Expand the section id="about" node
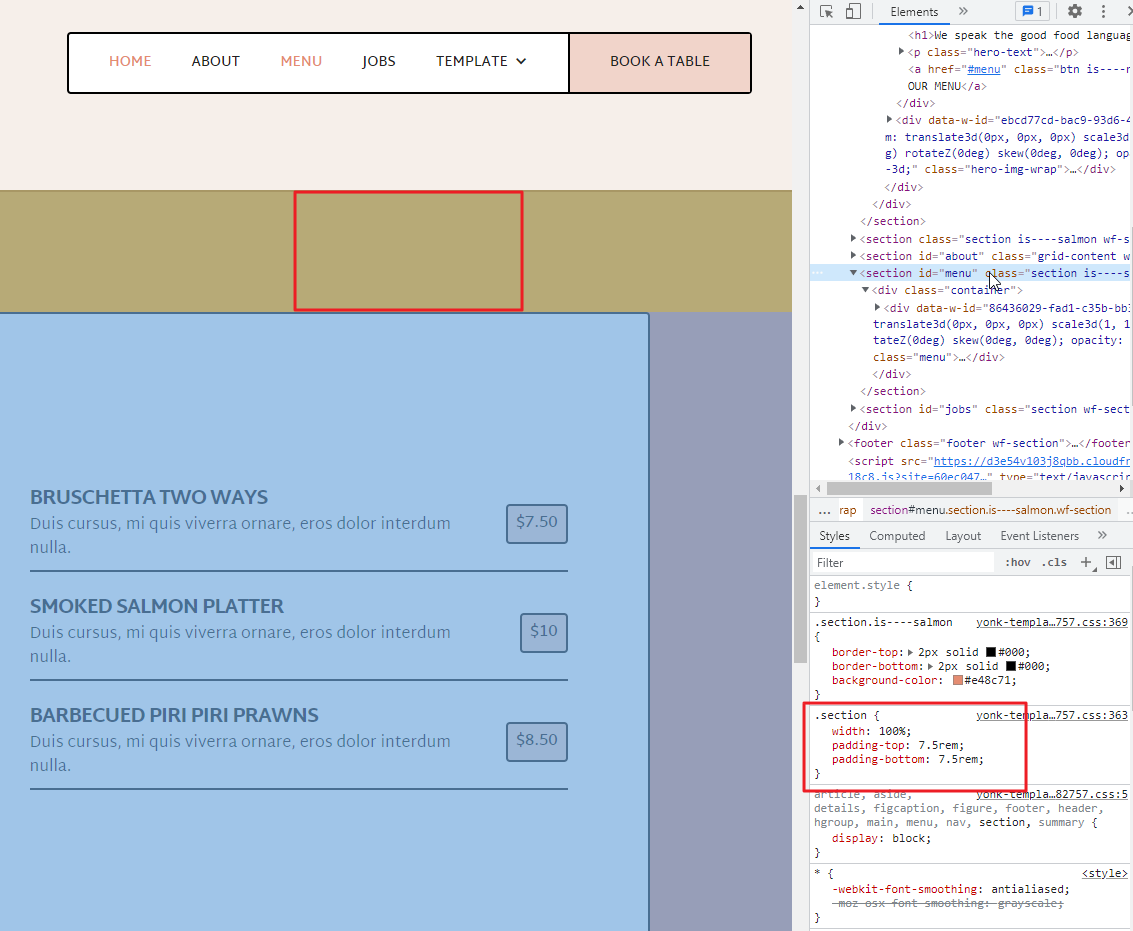1133x931 pixels. coord(853,256)
